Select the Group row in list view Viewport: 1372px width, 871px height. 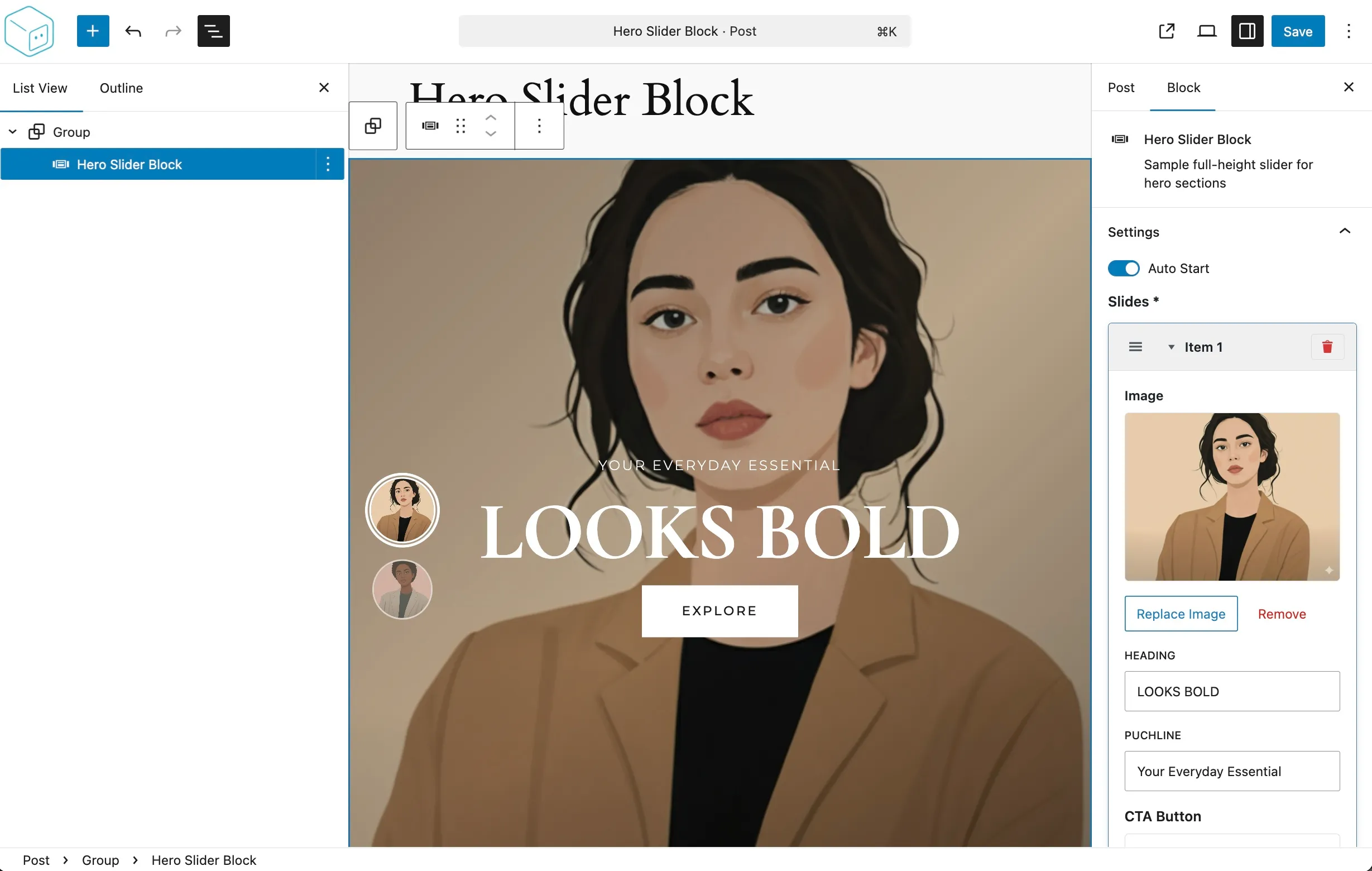(x=172, y=132)
